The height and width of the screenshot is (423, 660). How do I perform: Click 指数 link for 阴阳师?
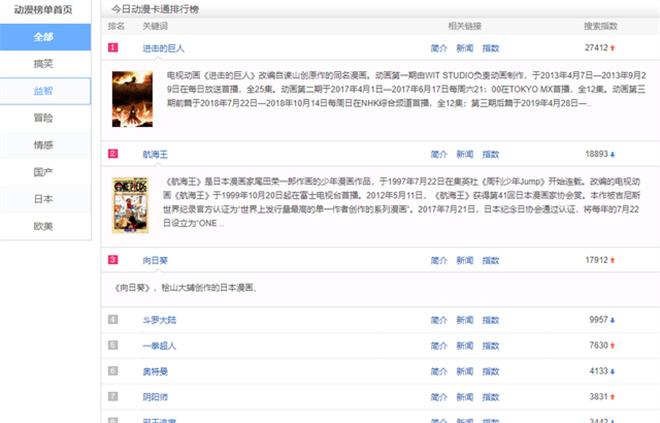[x=490, y=397]
